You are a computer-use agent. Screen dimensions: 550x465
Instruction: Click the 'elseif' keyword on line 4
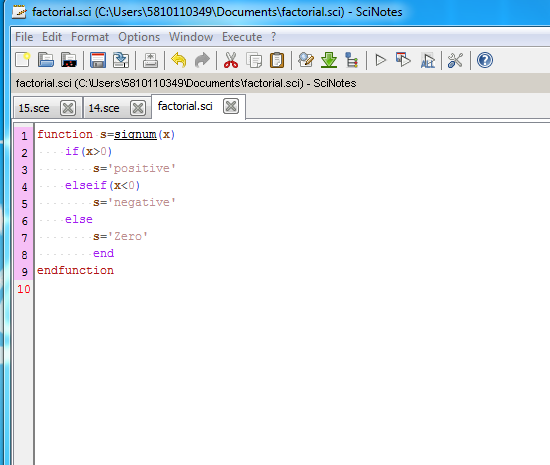coord(86,185)
